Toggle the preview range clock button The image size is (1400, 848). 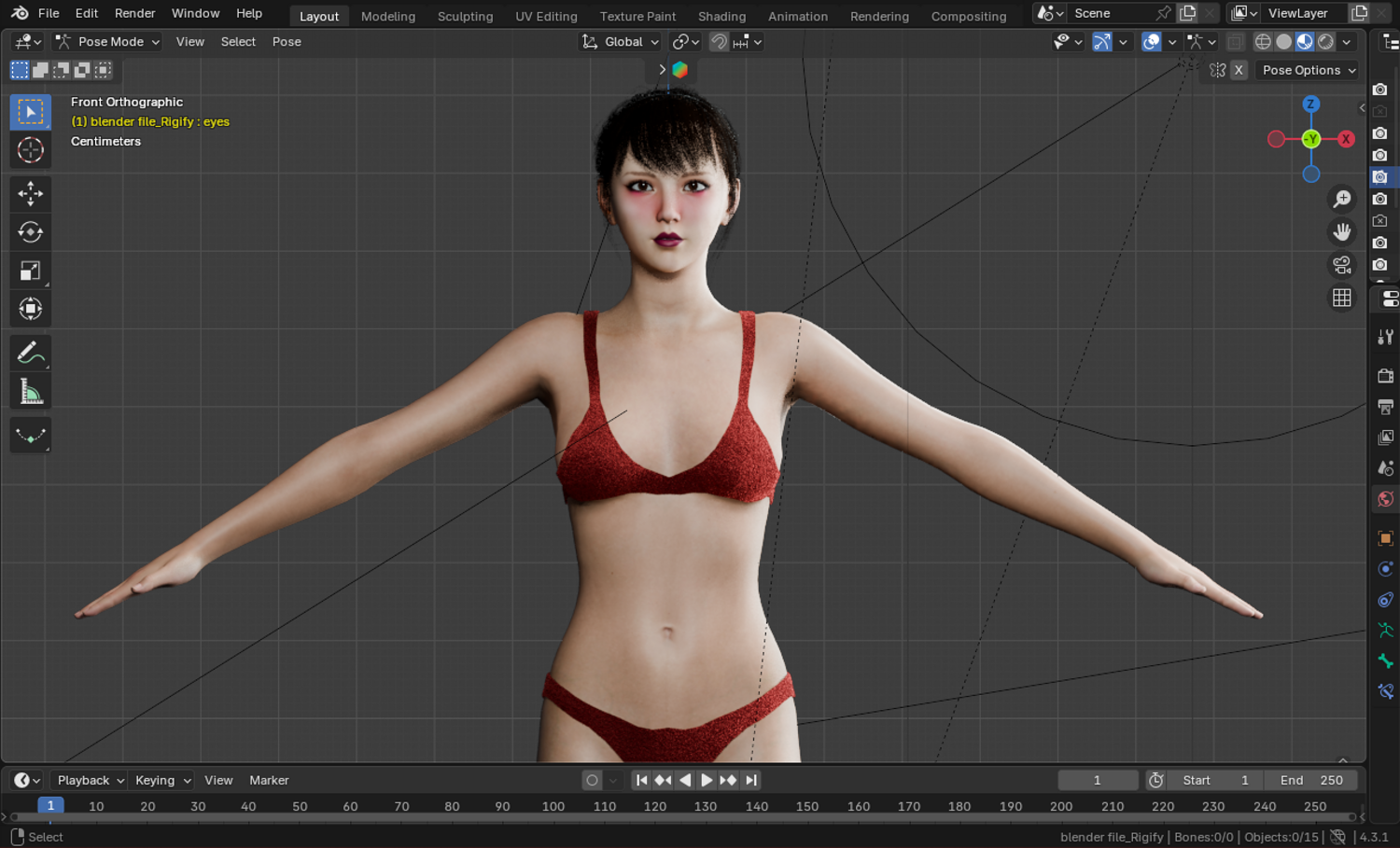[x=1155, y=781]
